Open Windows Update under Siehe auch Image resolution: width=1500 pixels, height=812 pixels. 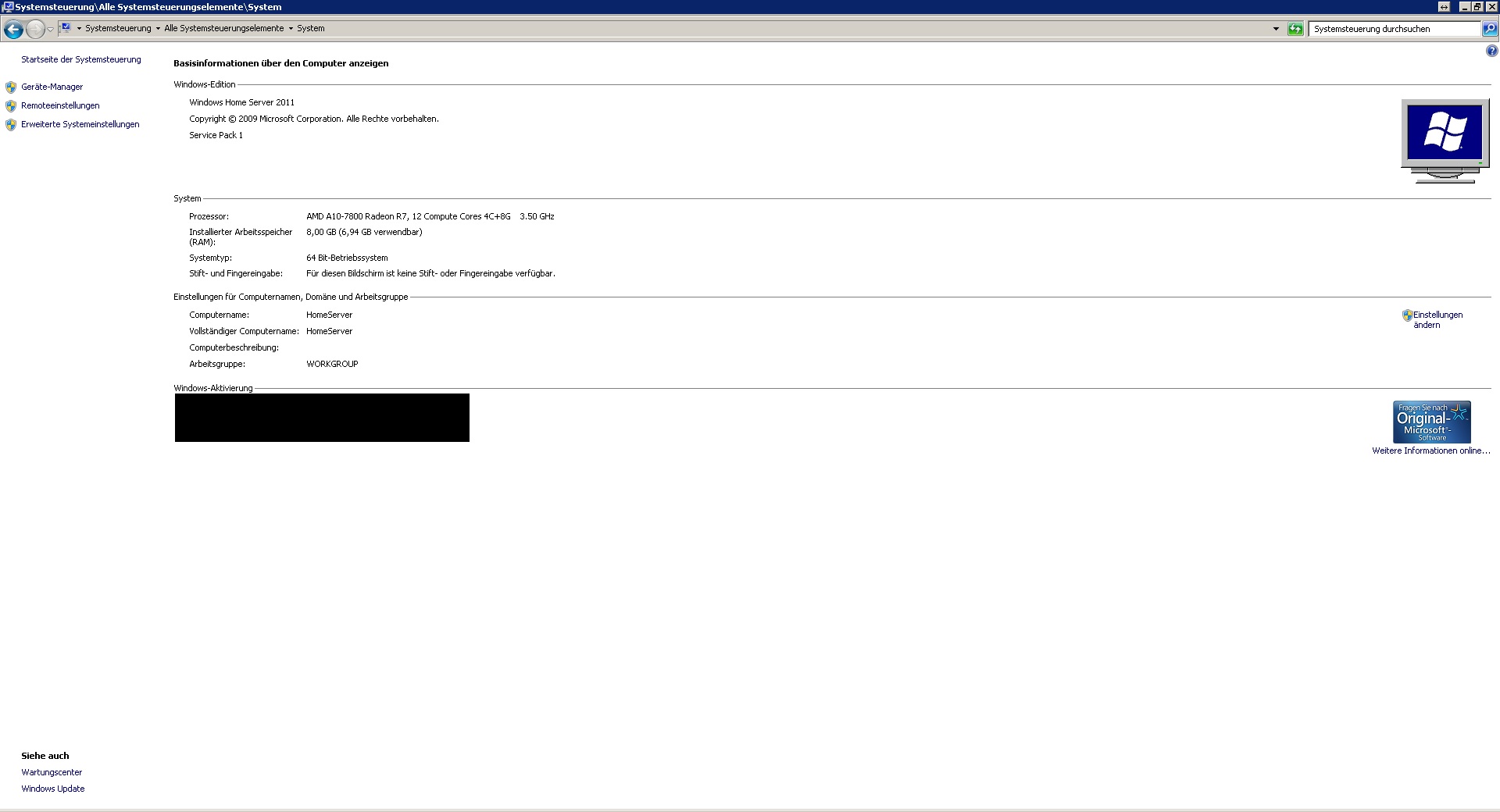[53, 789]
